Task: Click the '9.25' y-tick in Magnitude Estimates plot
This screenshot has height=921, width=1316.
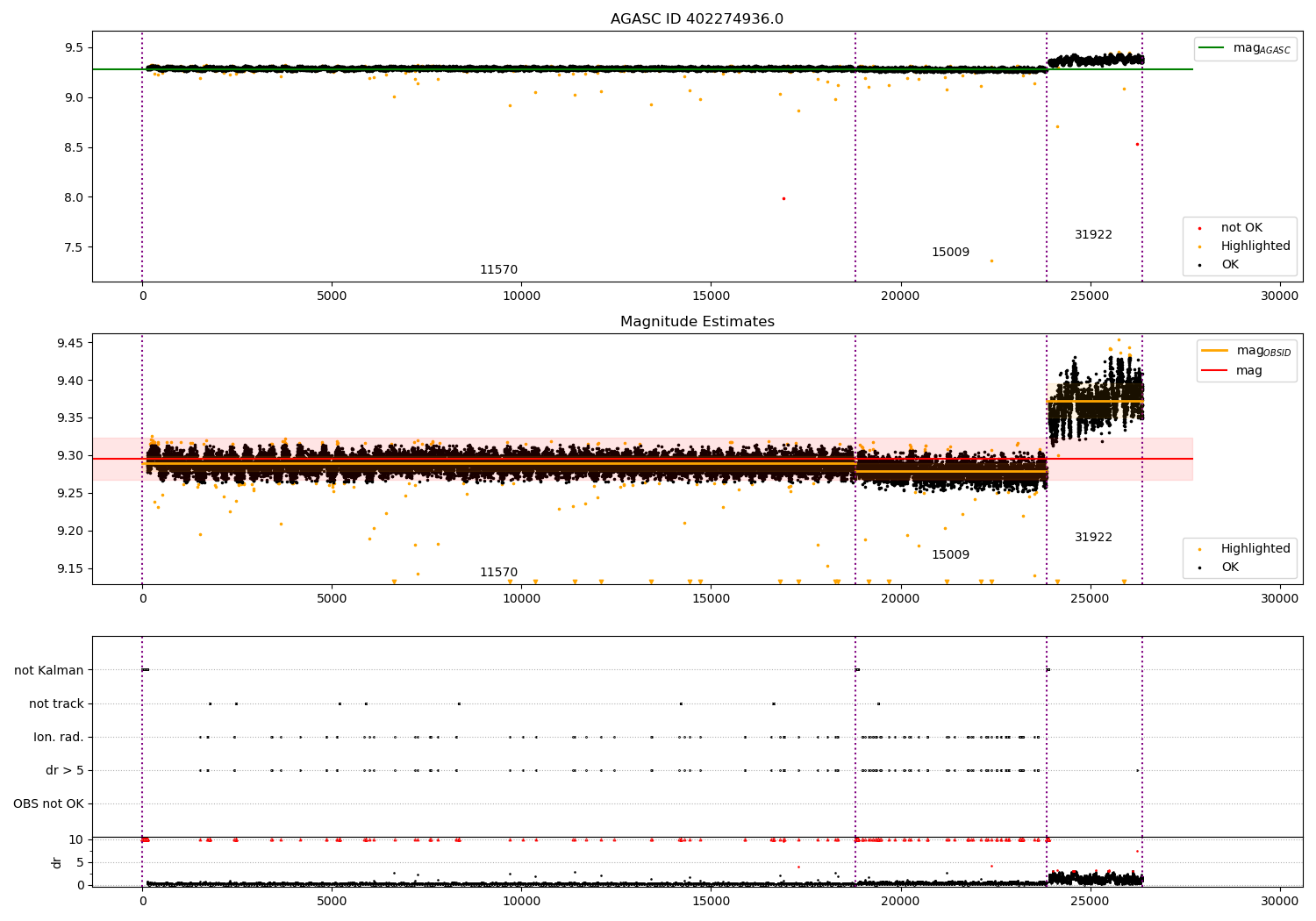Action: pyautogui.click(x=70, y=493)
